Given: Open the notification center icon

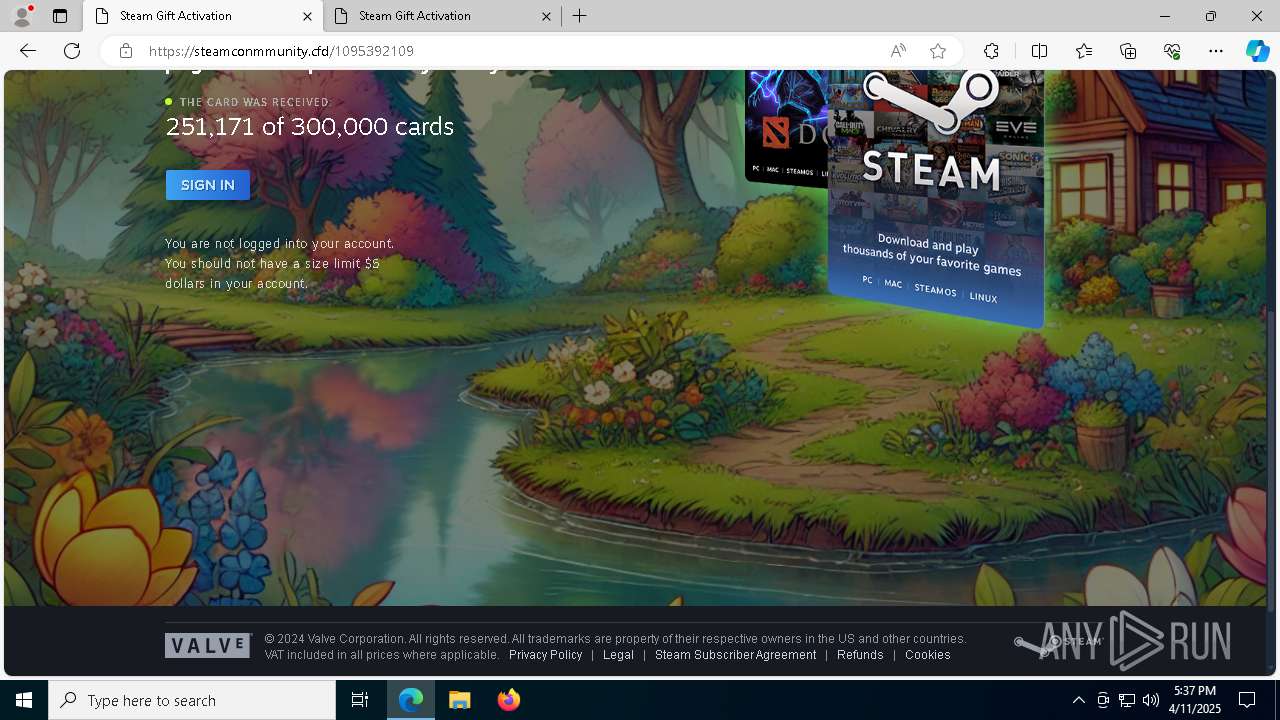Looking at the screenshot, I should click(x=1248, y=700).
